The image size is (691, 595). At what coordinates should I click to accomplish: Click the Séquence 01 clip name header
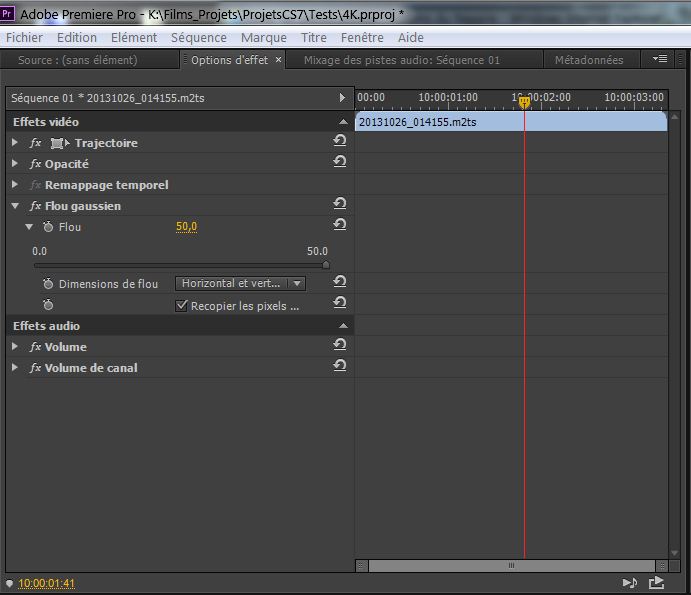click(x=108, y=98)
